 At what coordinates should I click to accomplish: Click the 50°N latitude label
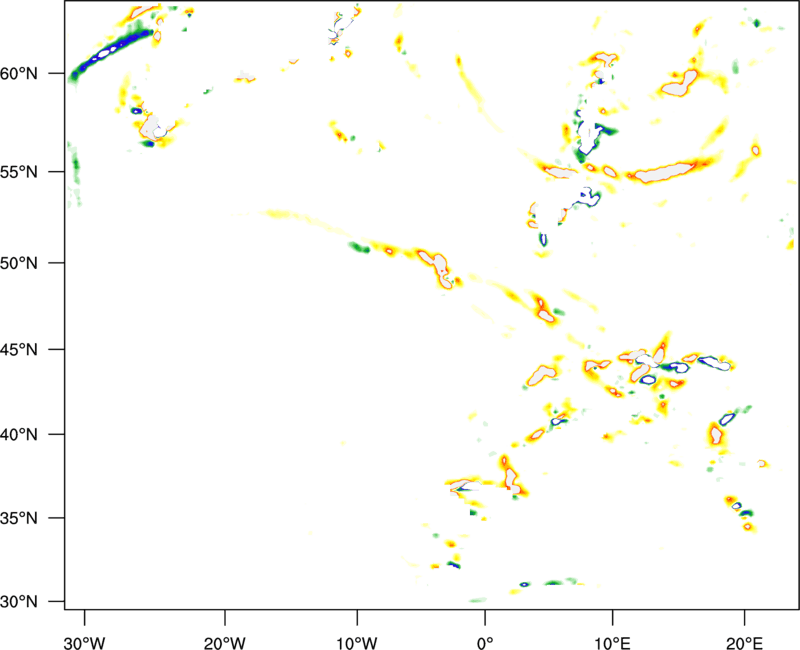click(x=19, y=264)
